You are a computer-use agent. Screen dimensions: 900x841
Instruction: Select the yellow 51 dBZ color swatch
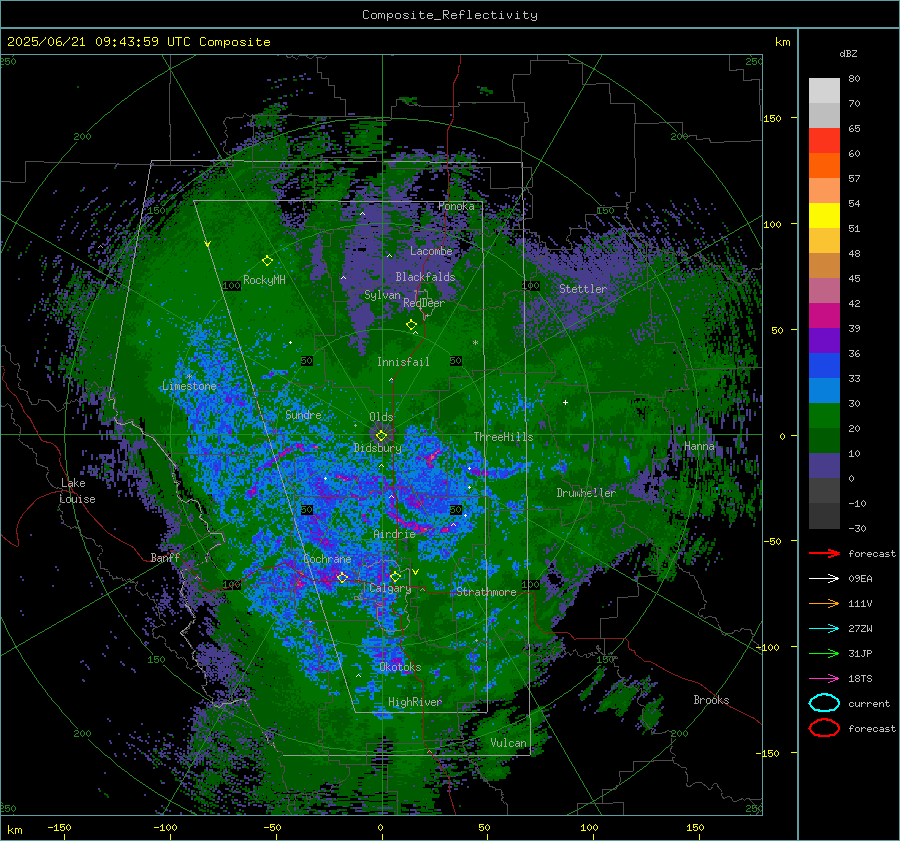[x=824, y=215]
